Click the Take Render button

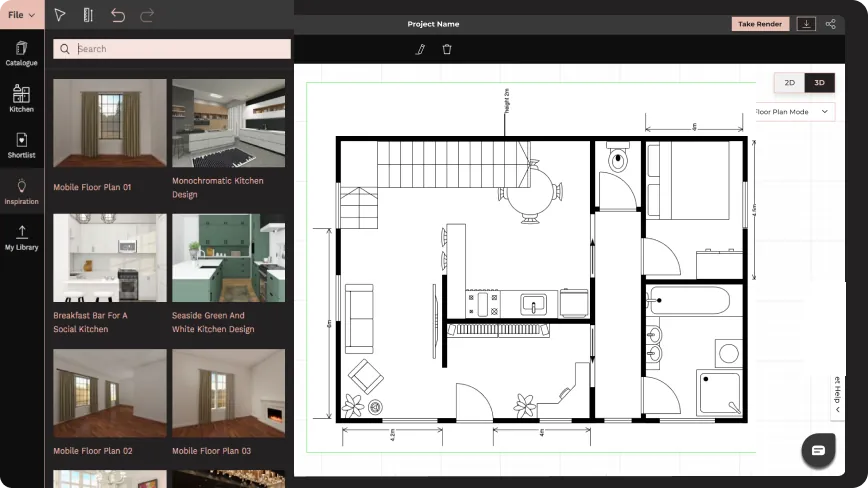click(760, 24)
